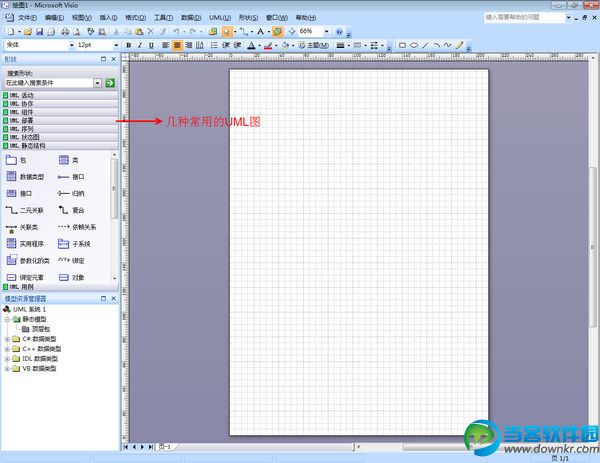Viewport: 600px width, 463px height.
Task: Open print preview from the toolbar
Action: 77,32
